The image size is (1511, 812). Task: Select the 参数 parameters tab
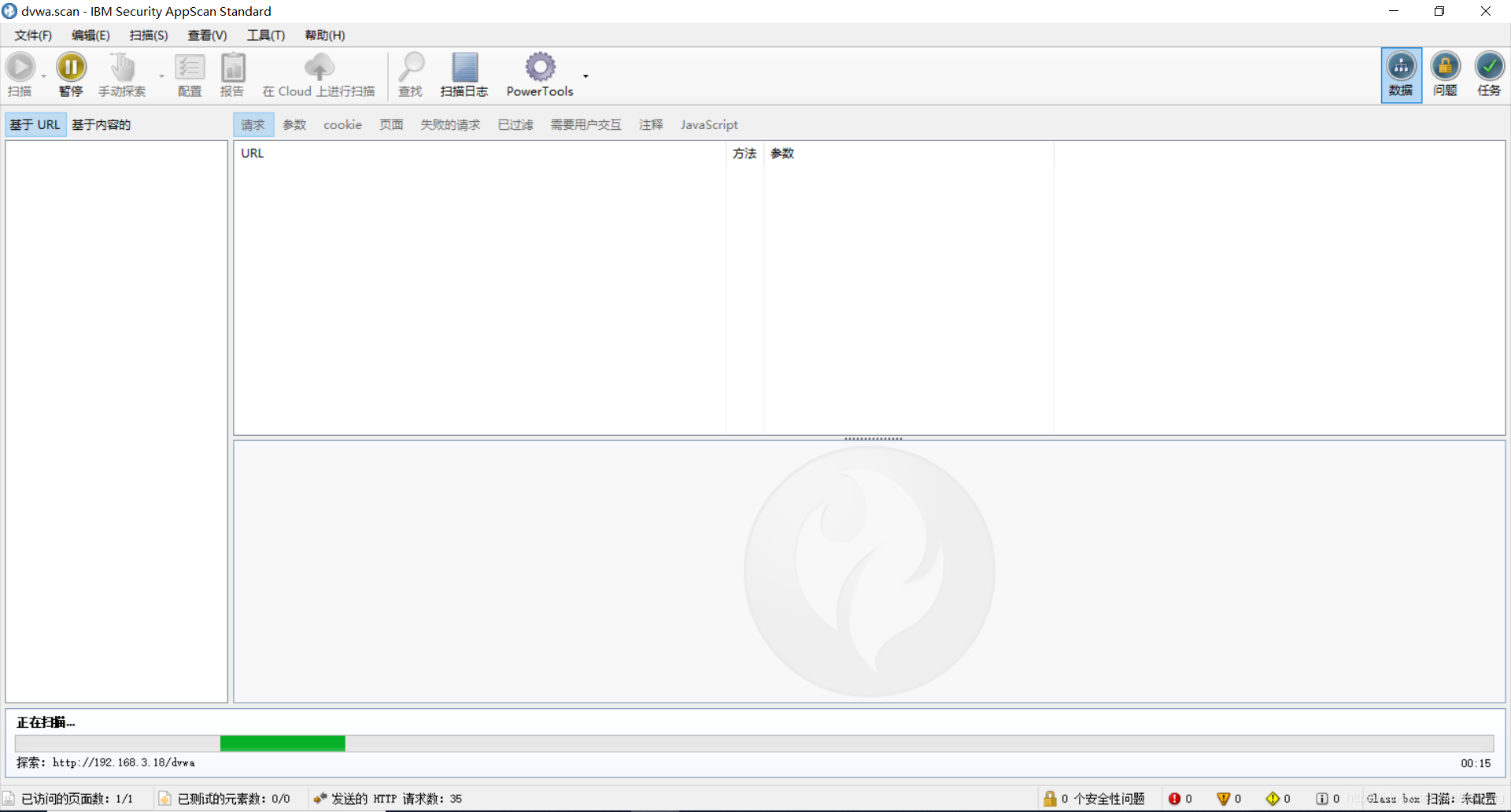(x=294, y=124)
